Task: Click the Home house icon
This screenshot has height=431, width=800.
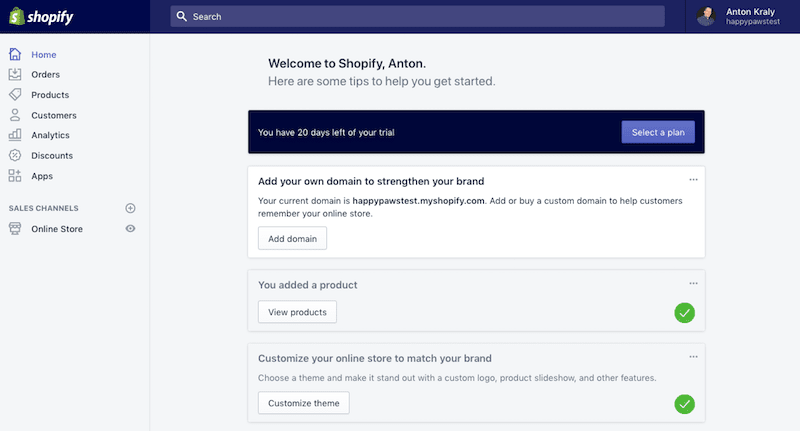Action: click(15, 54)
